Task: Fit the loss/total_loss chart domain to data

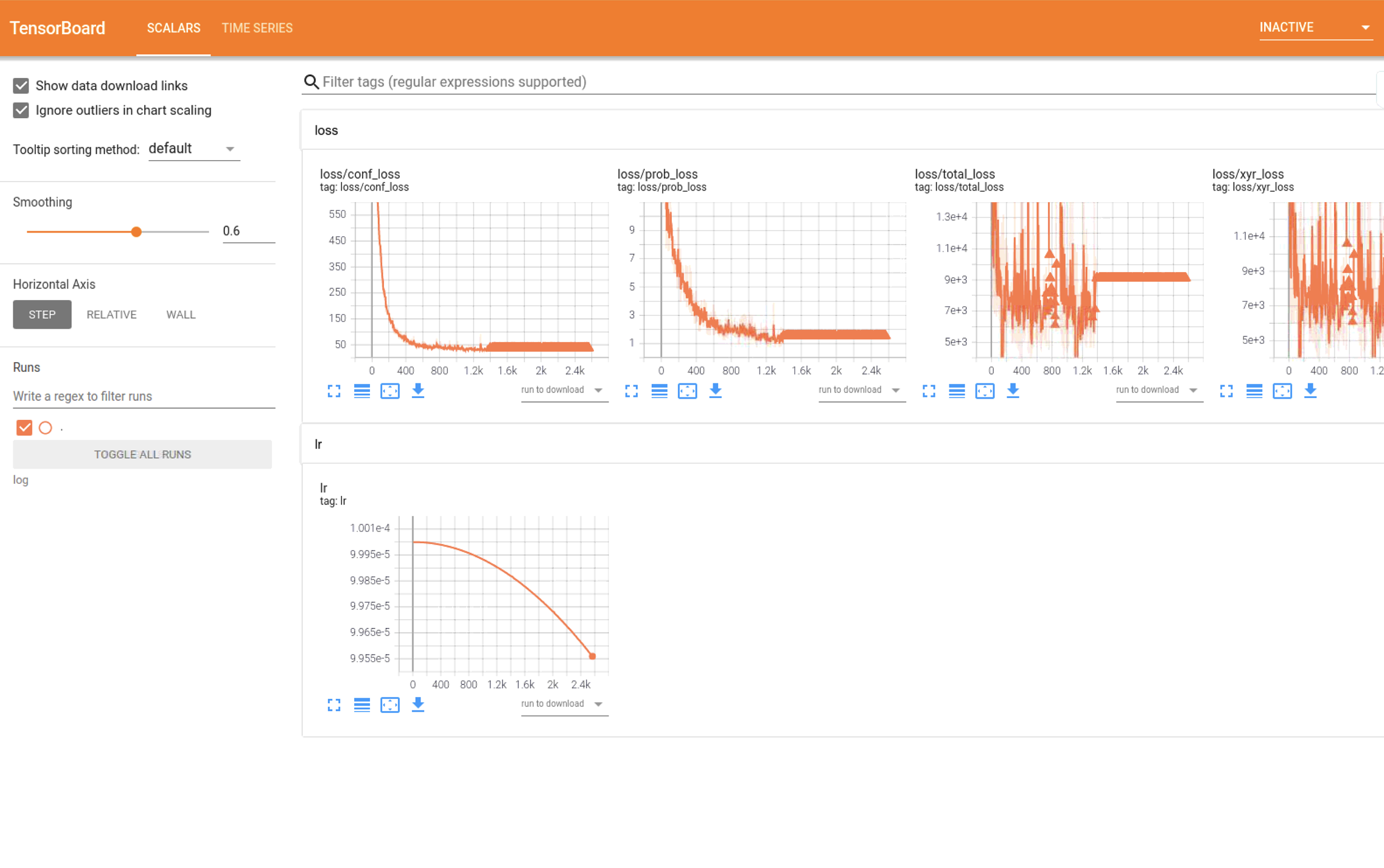Action: (985, 391)
